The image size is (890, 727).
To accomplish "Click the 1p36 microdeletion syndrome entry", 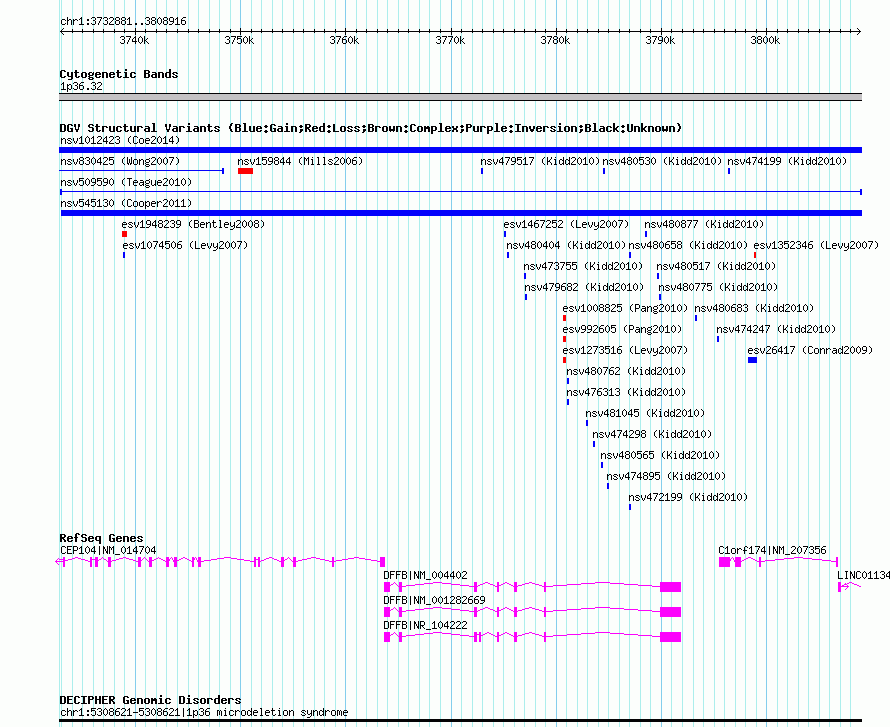I will tap(204, 712).
